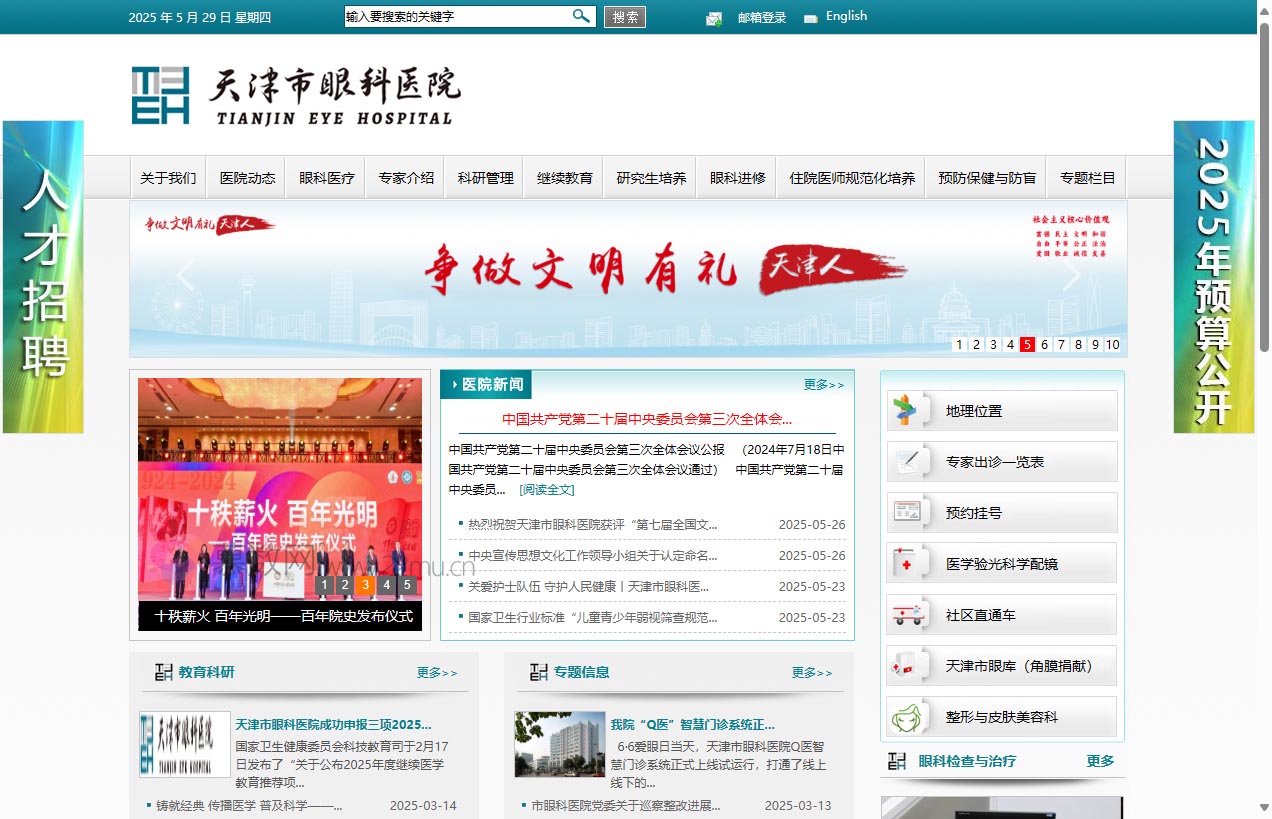Show the next banner with right arrow
The width and height of the screenshot is (1272, 819).
[1072, 276]
